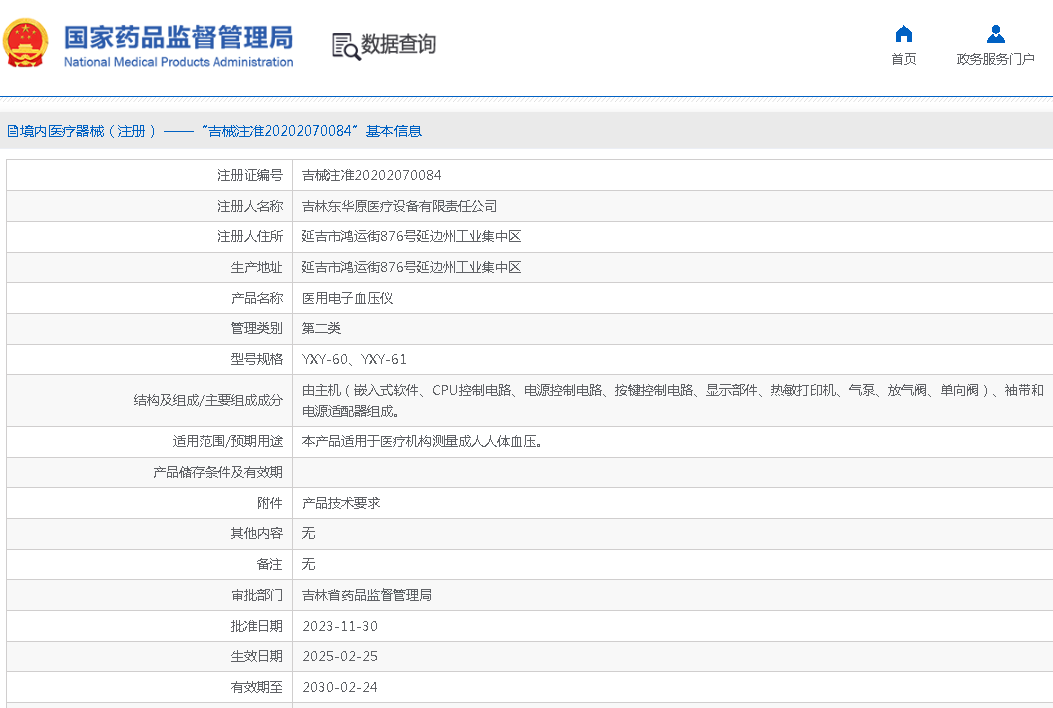Screen dimensions: 1053x708
Task: Select registration number 吉械注准20202070084 value
Action: tap(371, 175)
